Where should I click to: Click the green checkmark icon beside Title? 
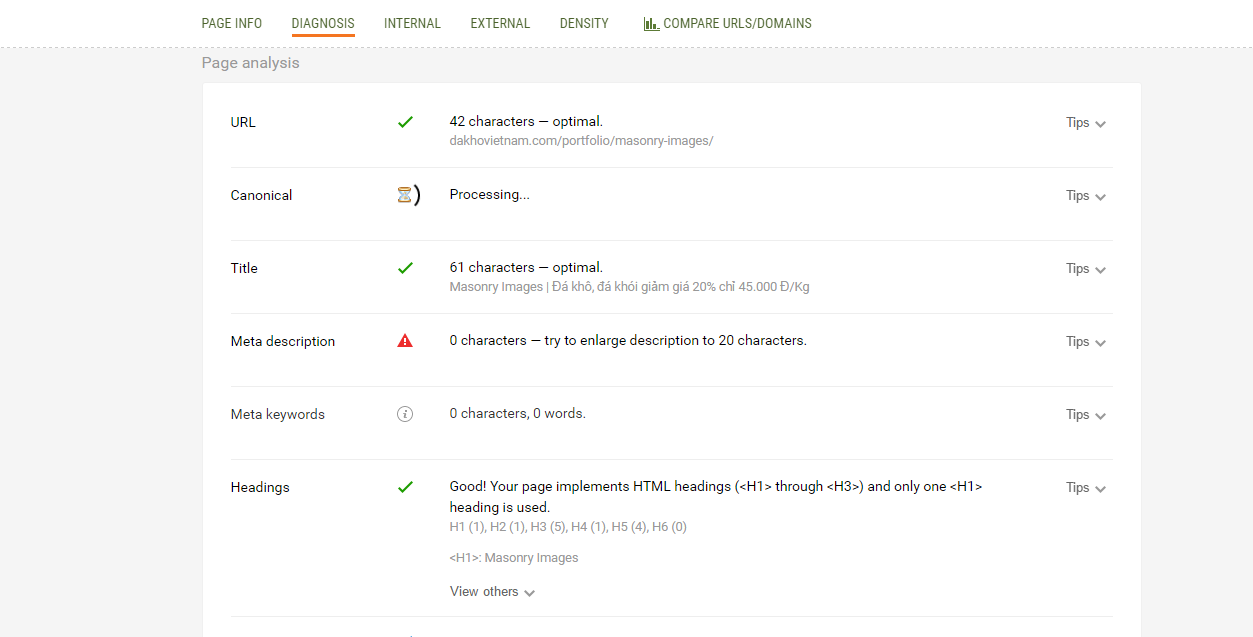pos(405,268)
